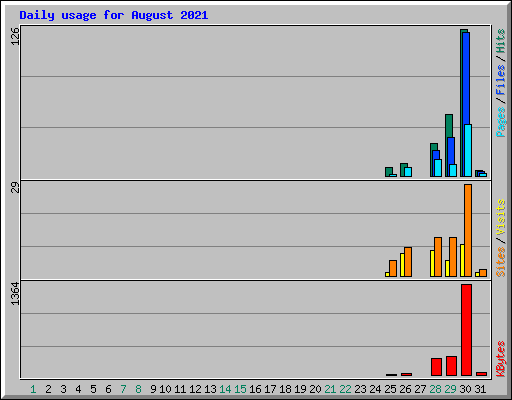The height and width of the screenshot is (400, 512).
Task: Click the Hits axis value '126'
Action: tap(15, 36)
